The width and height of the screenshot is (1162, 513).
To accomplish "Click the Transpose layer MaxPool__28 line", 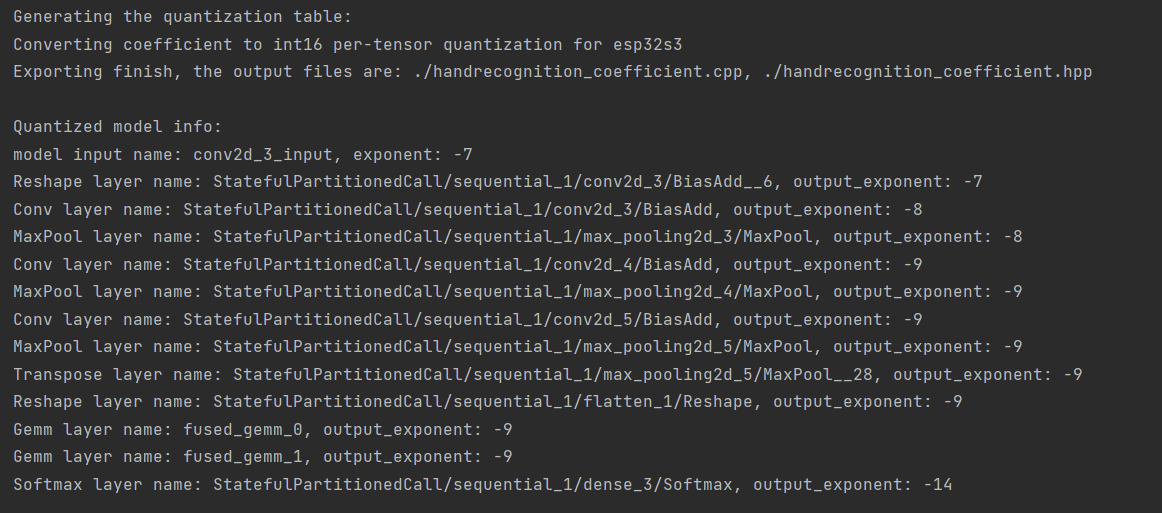I will pos(548,374).
